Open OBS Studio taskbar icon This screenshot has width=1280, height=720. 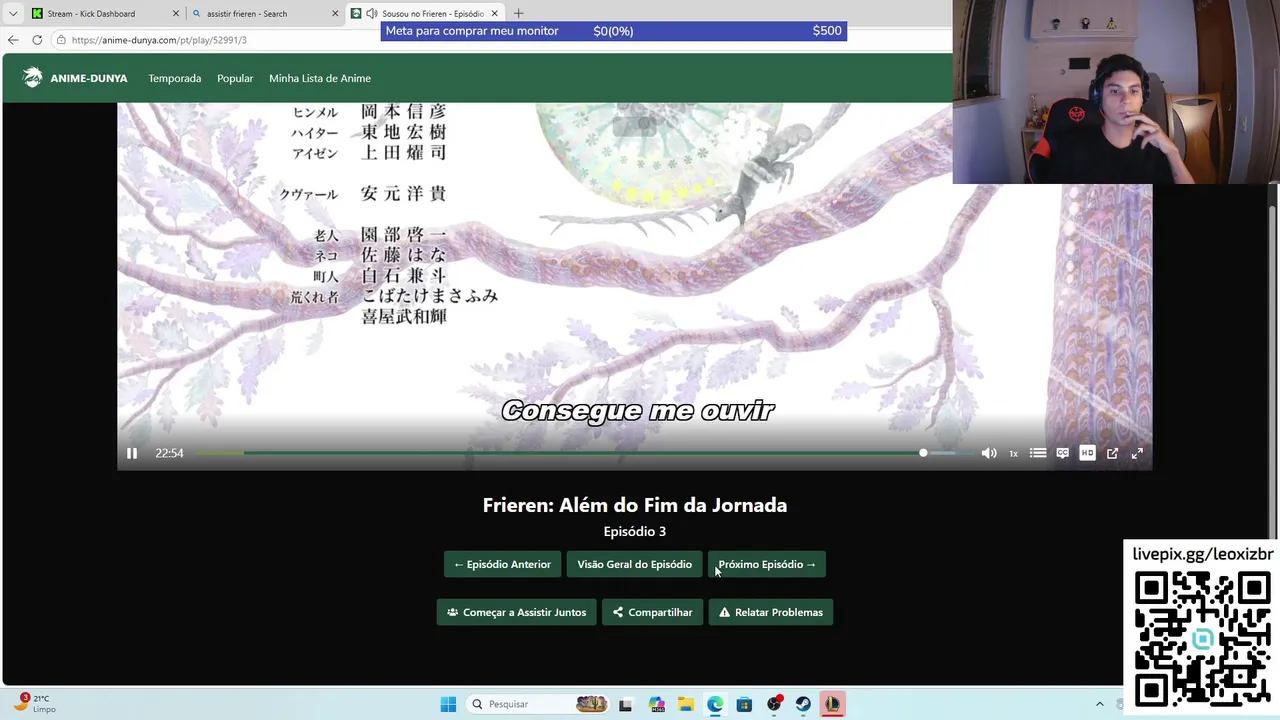(x=774, y=704)
